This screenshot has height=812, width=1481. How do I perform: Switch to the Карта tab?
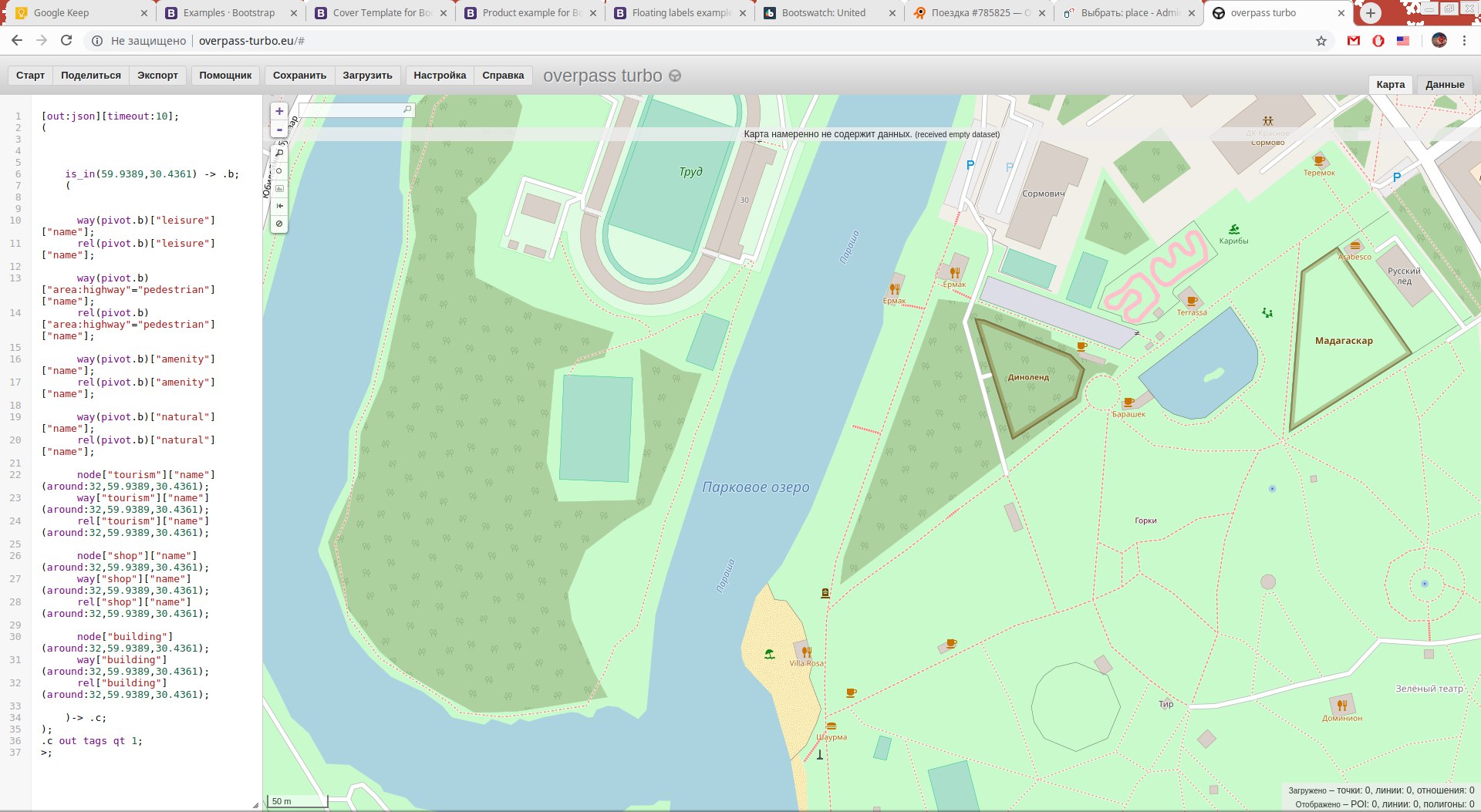coord(1391,85)
